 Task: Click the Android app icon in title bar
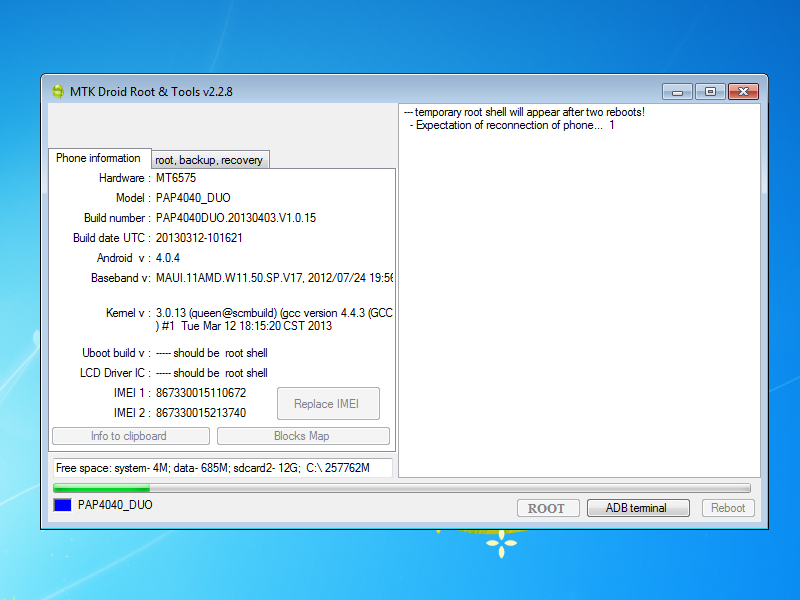(57, 91)
